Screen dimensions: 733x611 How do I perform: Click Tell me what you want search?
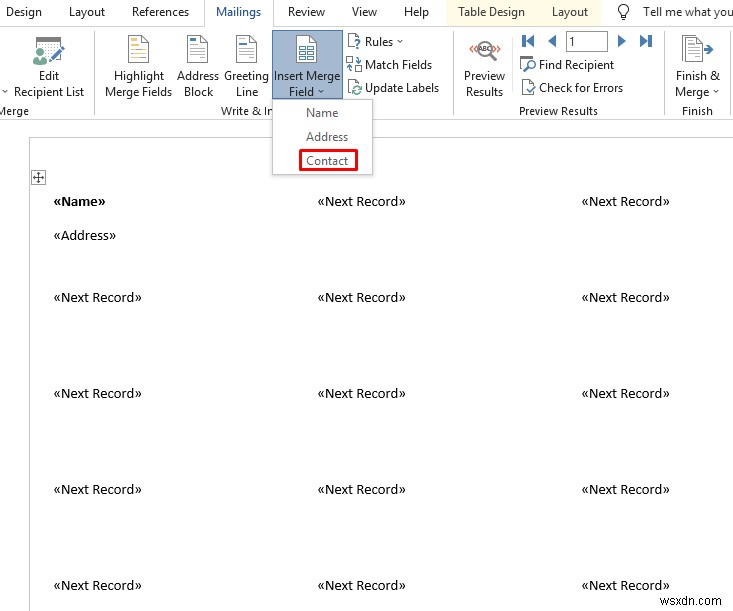pos(687,12)
